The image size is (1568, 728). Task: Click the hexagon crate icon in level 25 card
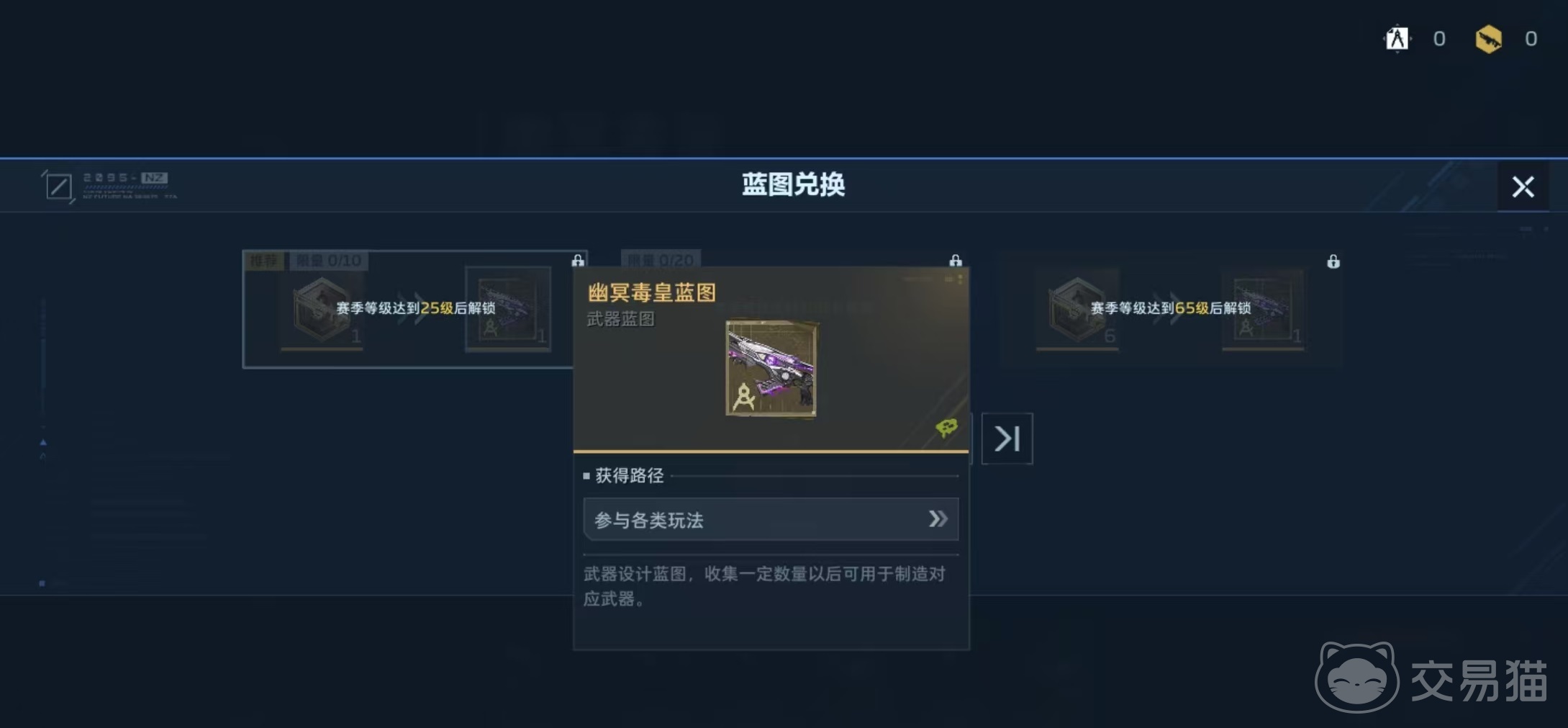coord(322,310)
